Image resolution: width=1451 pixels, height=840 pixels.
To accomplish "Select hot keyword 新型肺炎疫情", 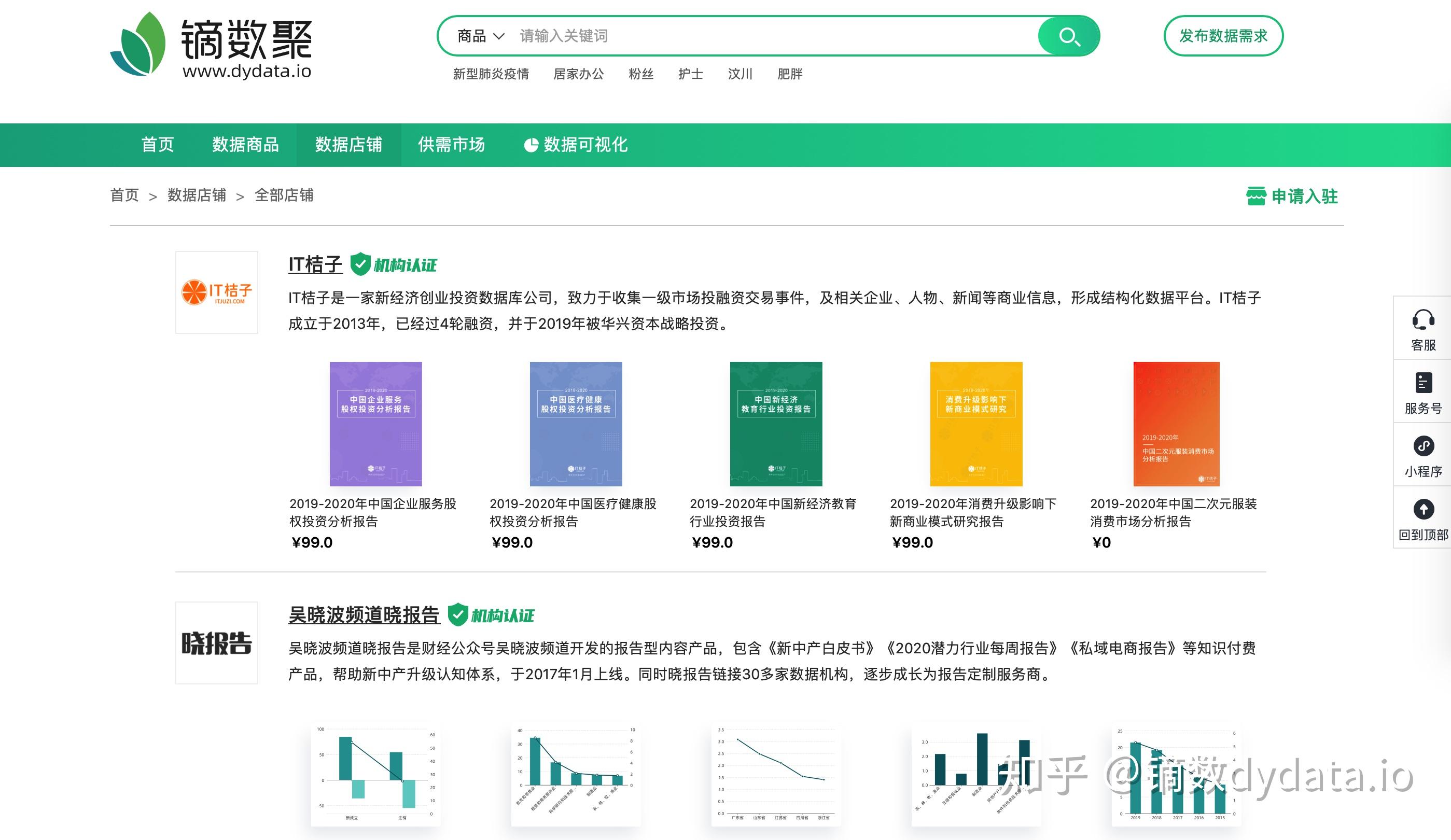I will (491, 74).
